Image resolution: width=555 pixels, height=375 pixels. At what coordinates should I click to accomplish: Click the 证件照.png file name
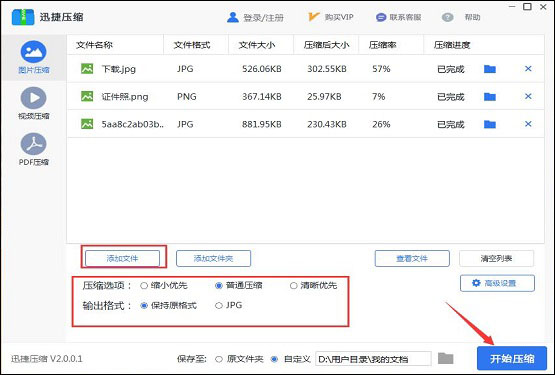(x=125, y=97)
